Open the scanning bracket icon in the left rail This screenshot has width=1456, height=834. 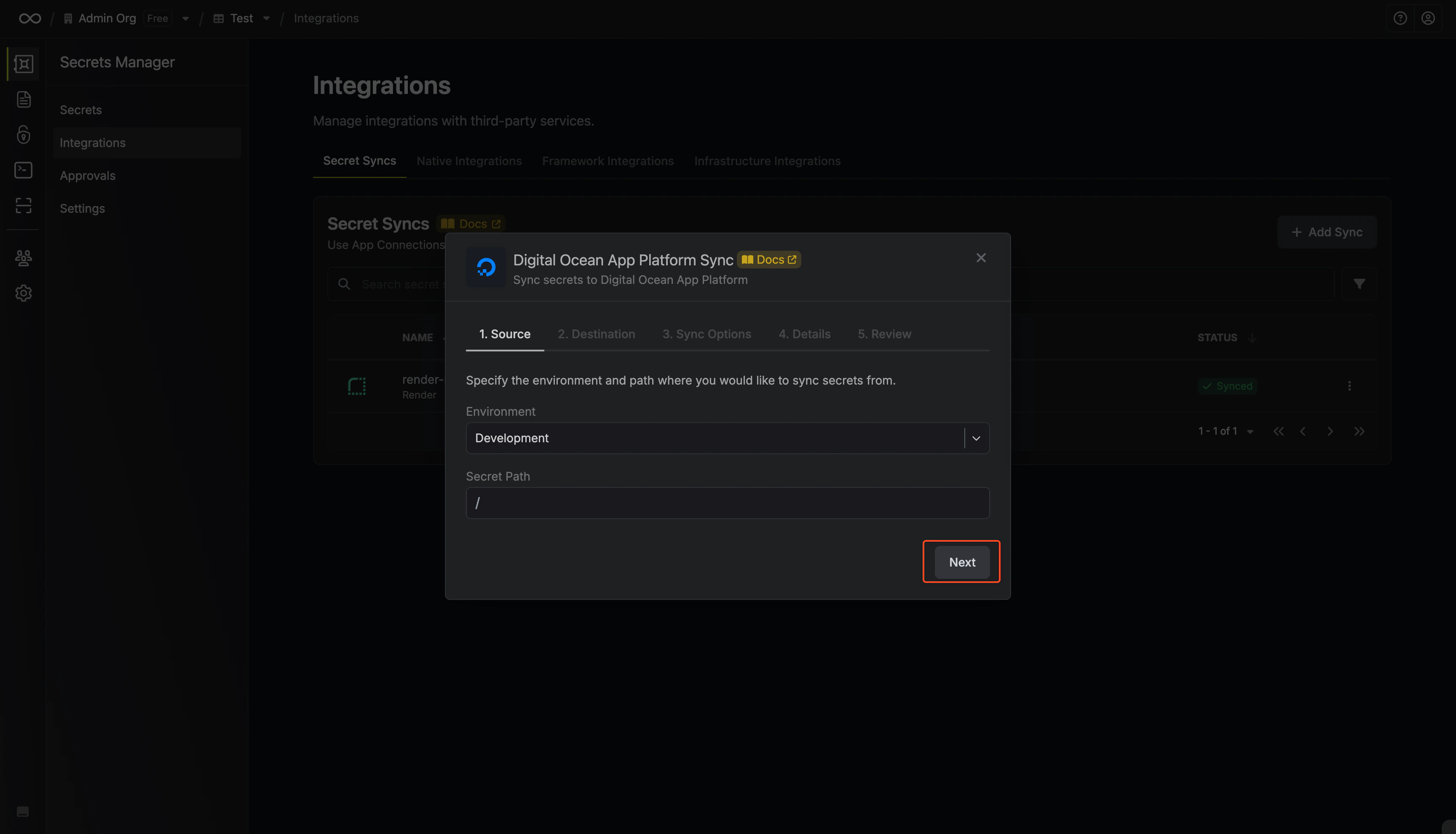[x=24, y=206]
